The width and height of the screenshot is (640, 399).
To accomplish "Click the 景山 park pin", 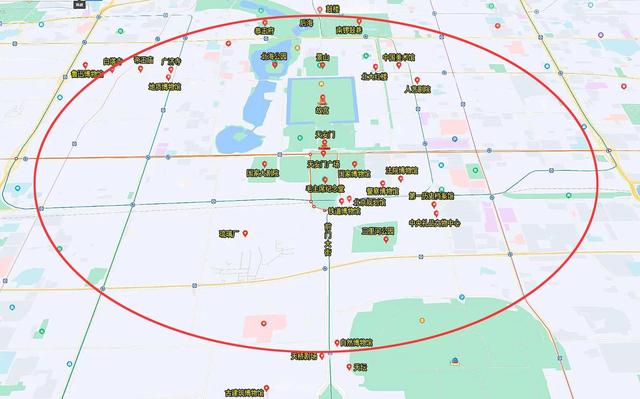I will [322, 65].
